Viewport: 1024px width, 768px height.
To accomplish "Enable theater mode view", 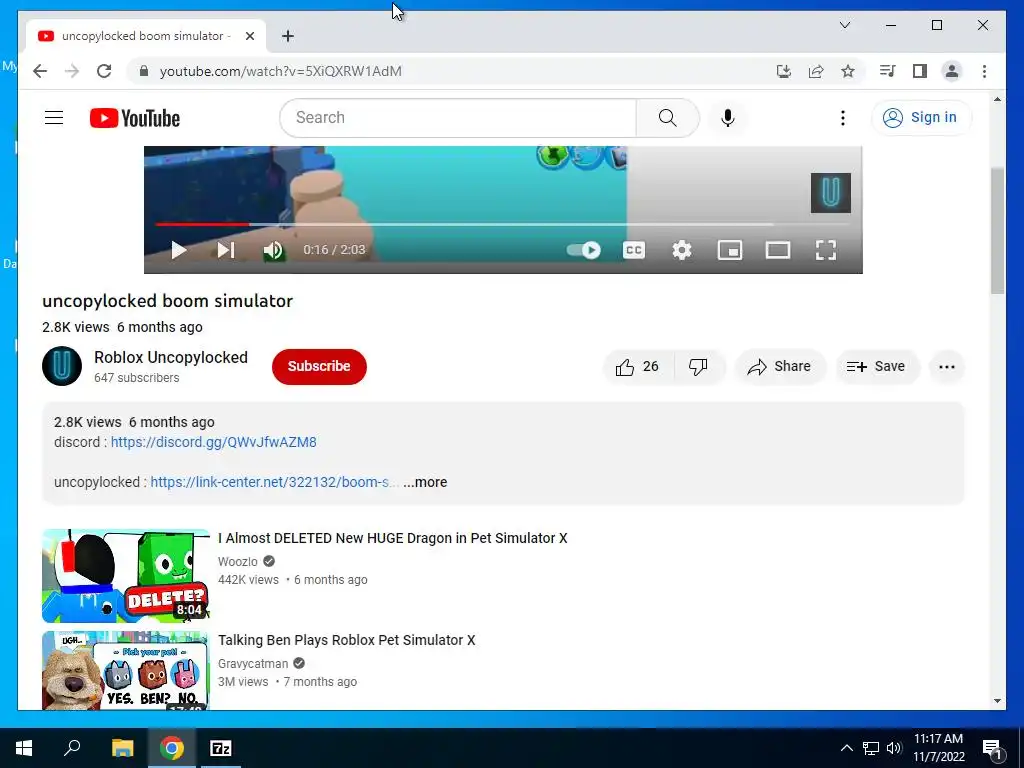I will 778,250.
